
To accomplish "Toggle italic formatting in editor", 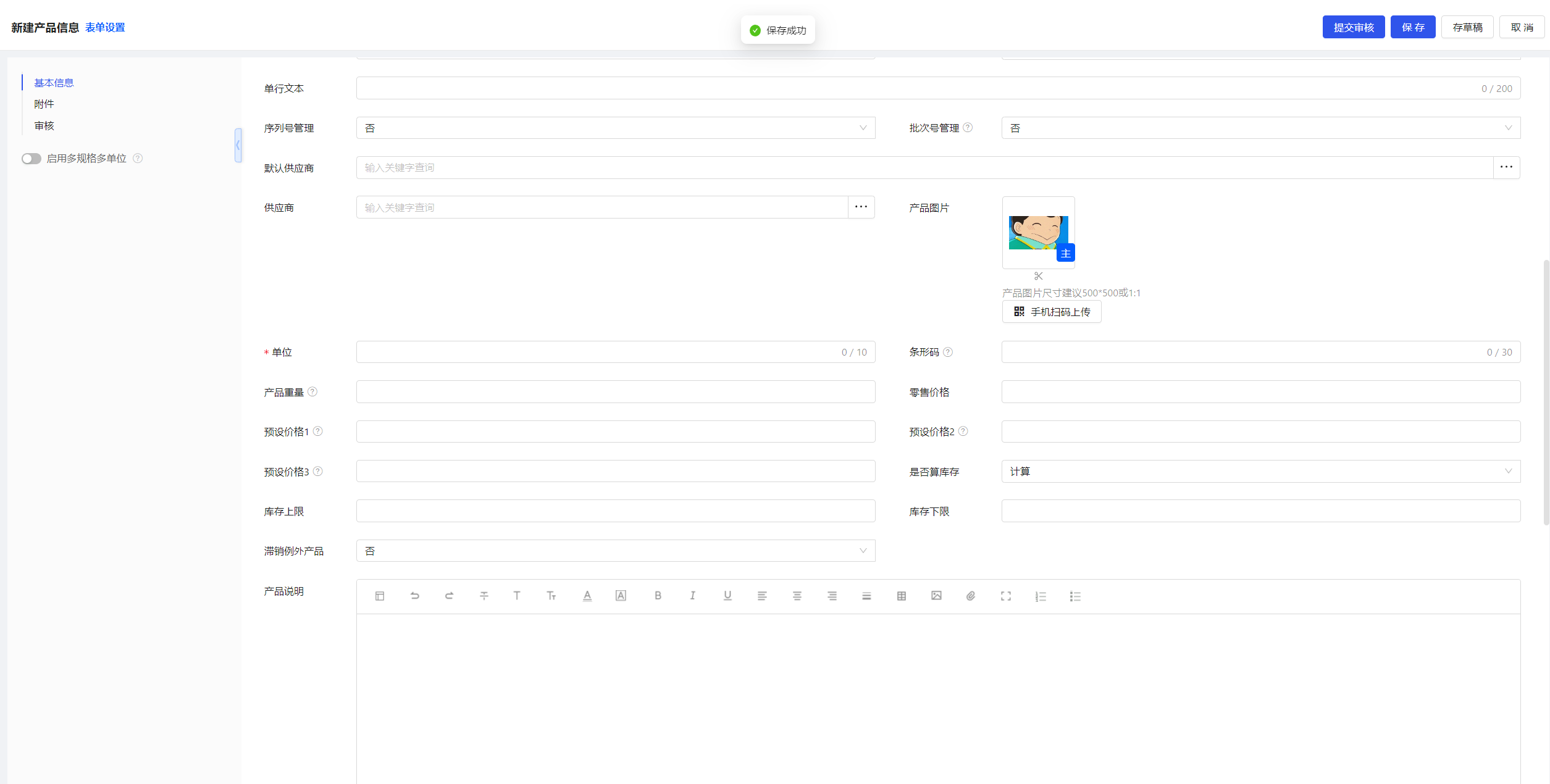I will (693, 596).
